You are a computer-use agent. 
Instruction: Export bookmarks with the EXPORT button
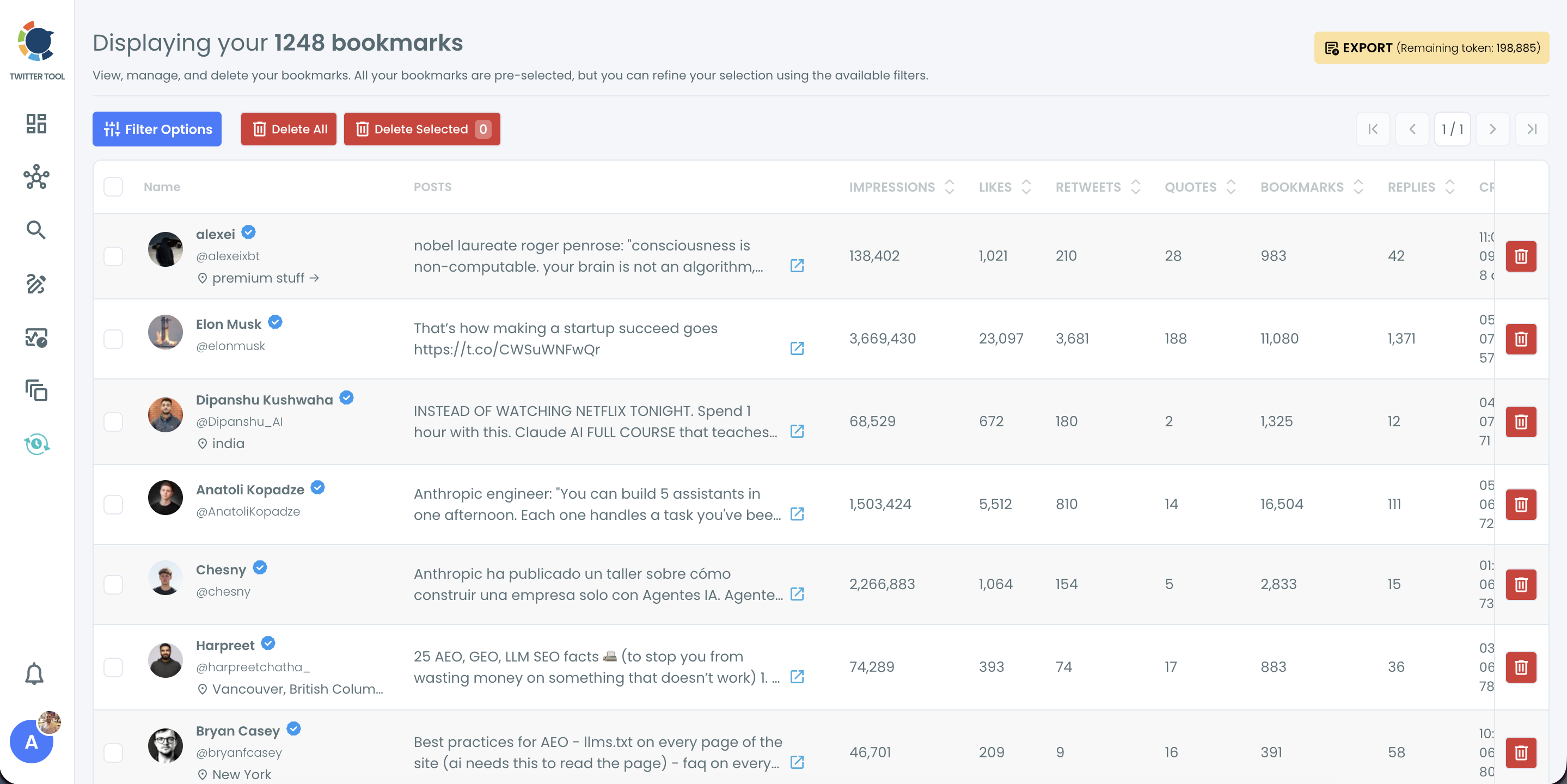click(x=1431, y=47)
